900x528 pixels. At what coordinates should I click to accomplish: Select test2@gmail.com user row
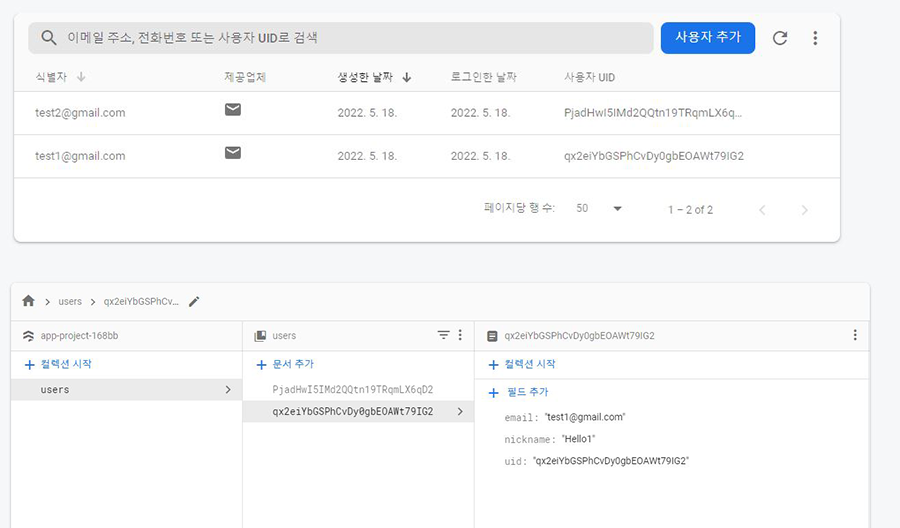tap(426, 113)
